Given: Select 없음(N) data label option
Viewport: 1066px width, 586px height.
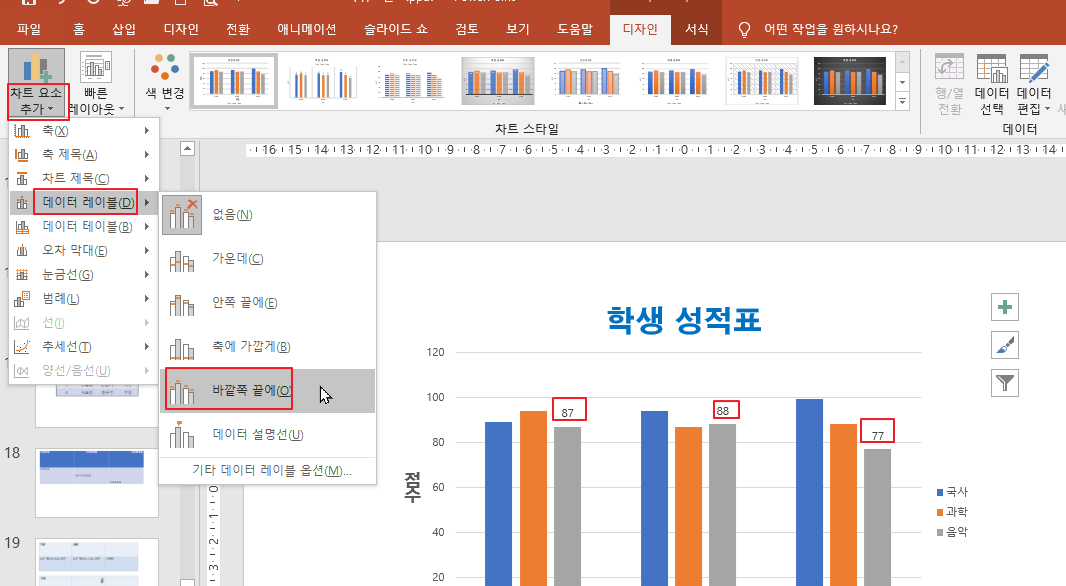Looking at the screenshot, I should click(x=268, y=215).
